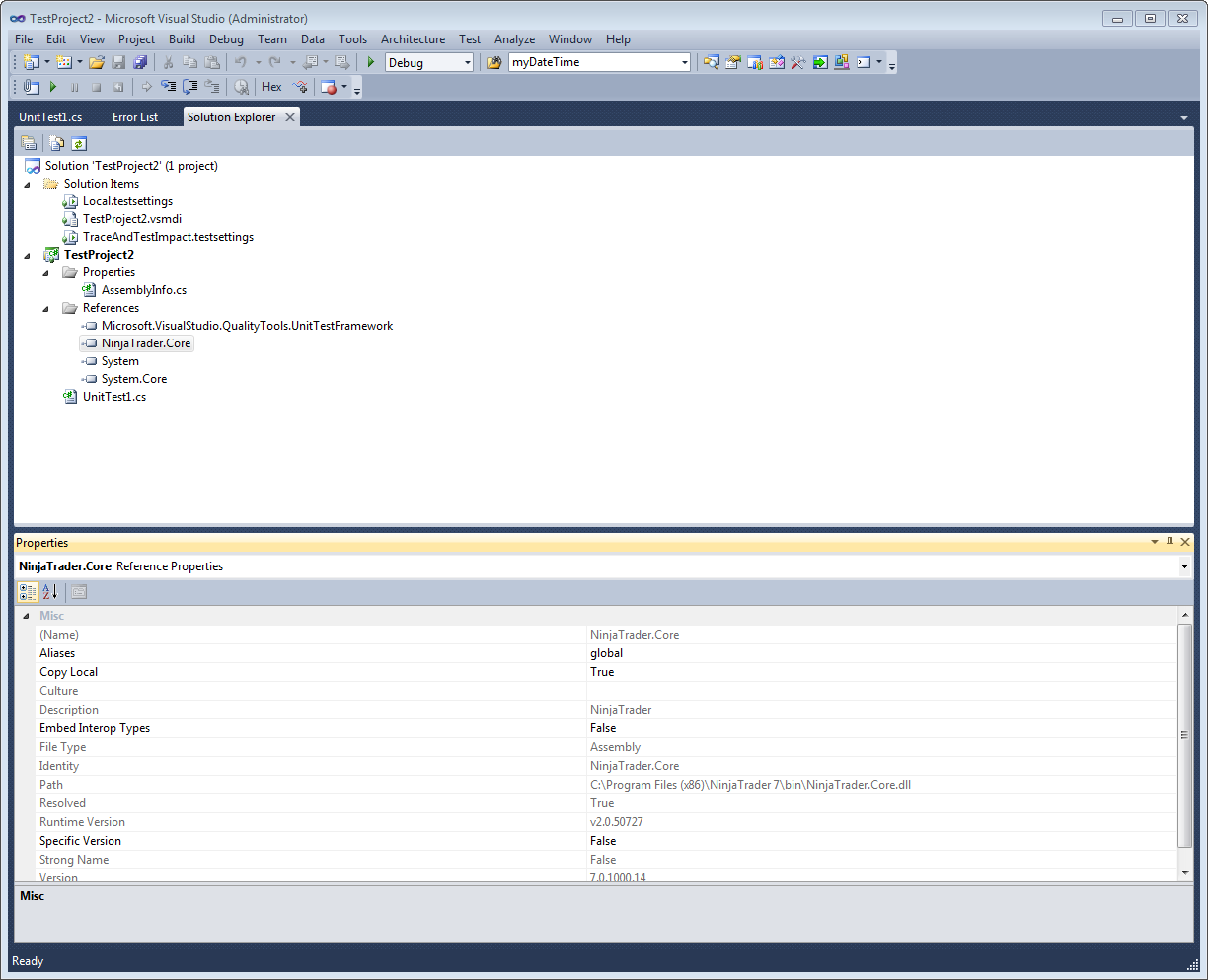Click the Step Into debug icon
Viewport: 1208px width, 980px height.
pyautogui.click(x=169, y=87)
